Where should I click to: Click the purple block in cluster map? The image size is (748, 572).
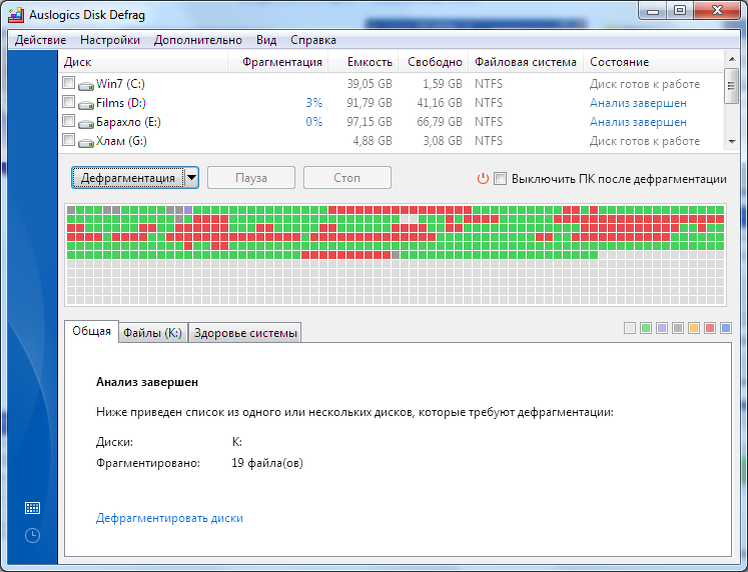click(188, 210)
